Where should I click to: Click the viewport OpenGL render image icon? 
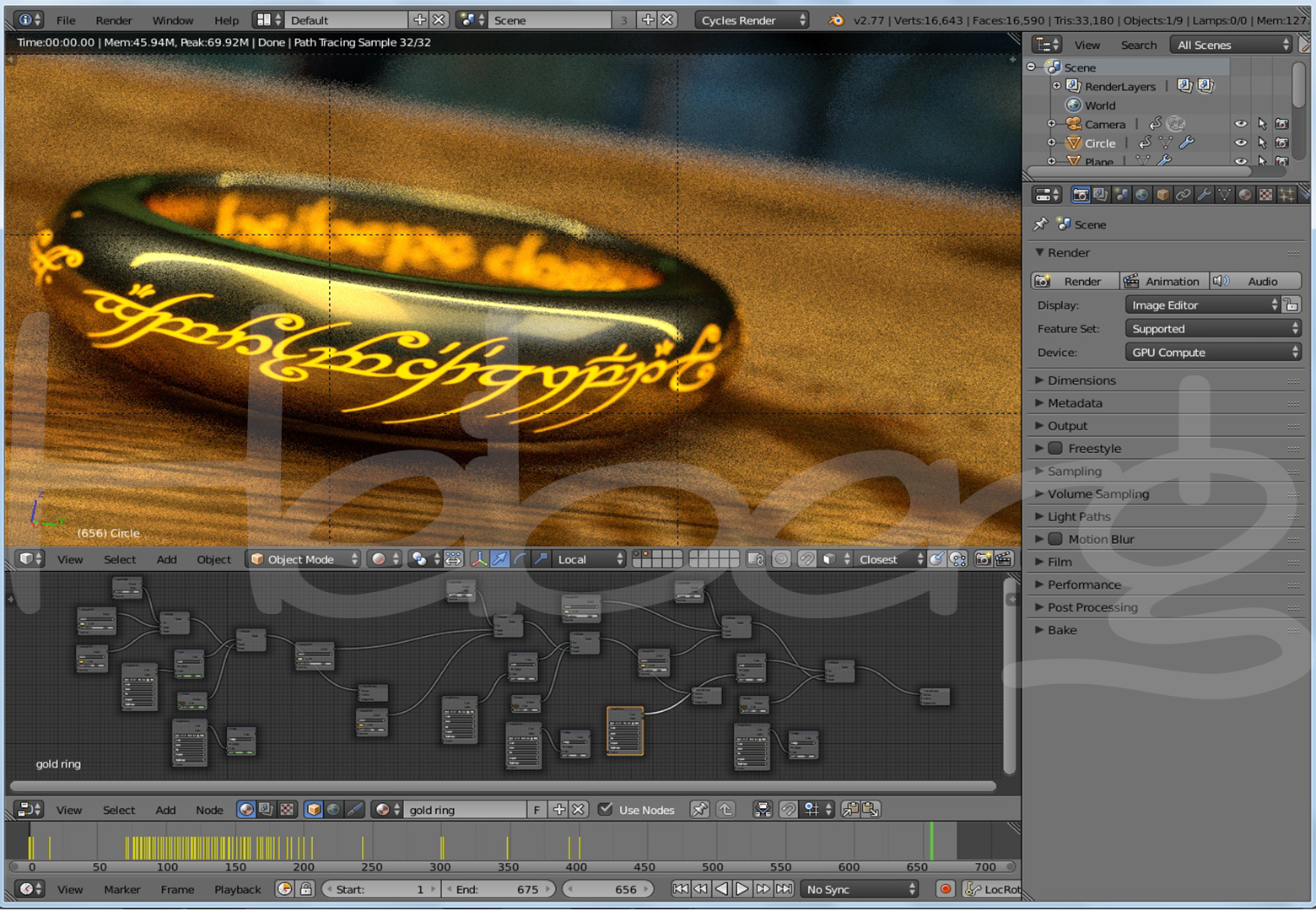click(x=983, y=559)
